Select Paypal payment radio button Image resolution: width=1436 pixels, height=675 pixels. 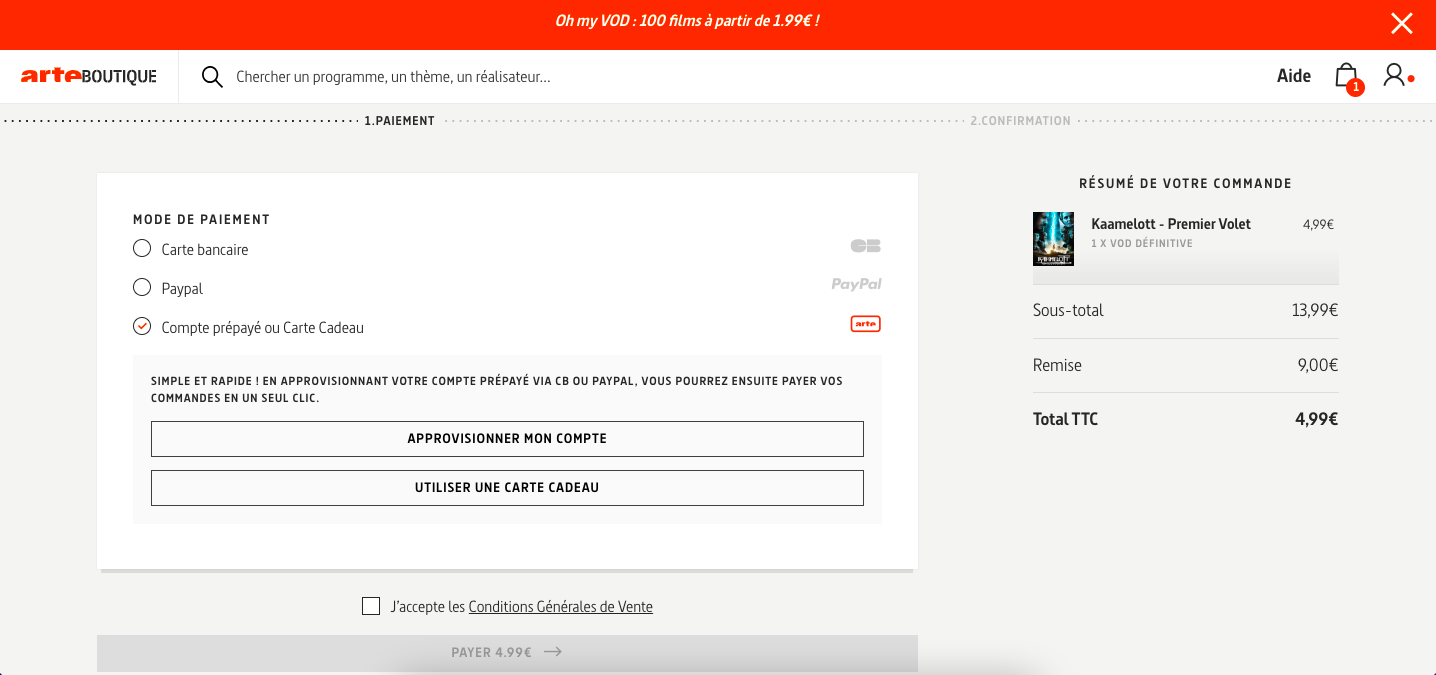click(x=142, y=287)
